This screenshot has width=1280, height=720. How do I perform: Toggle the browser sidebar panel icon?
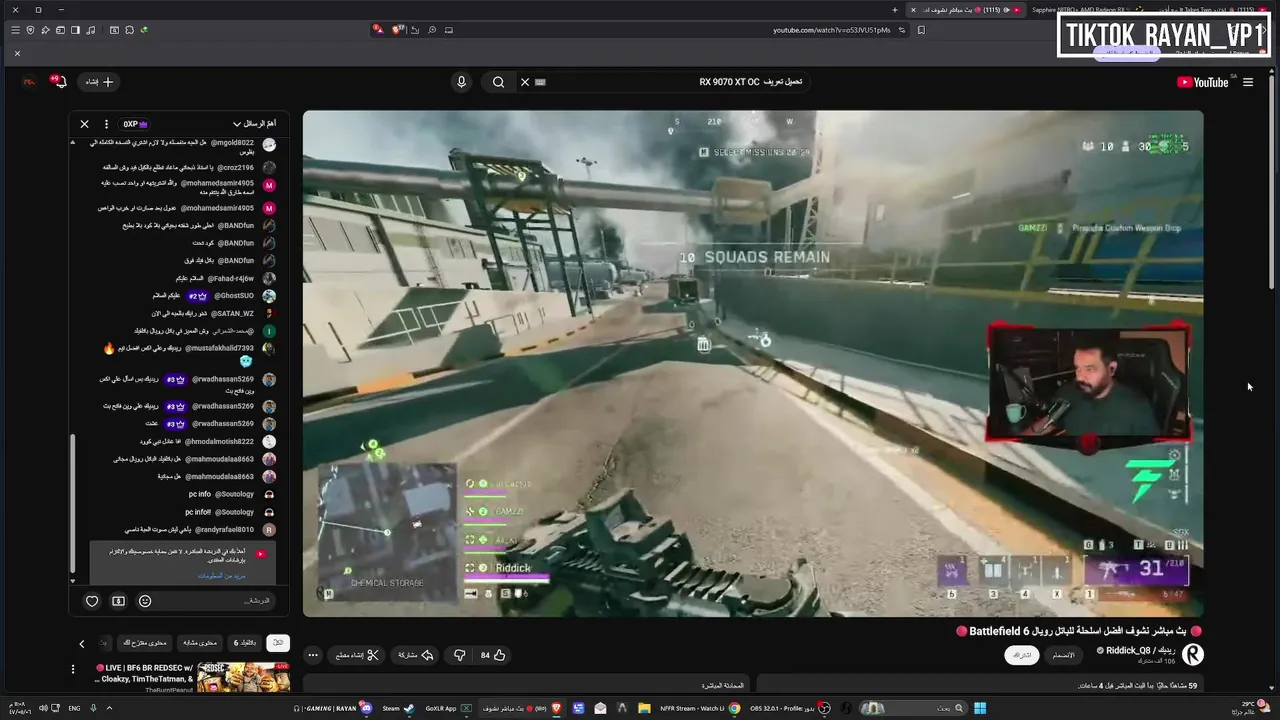pos(75,30)
